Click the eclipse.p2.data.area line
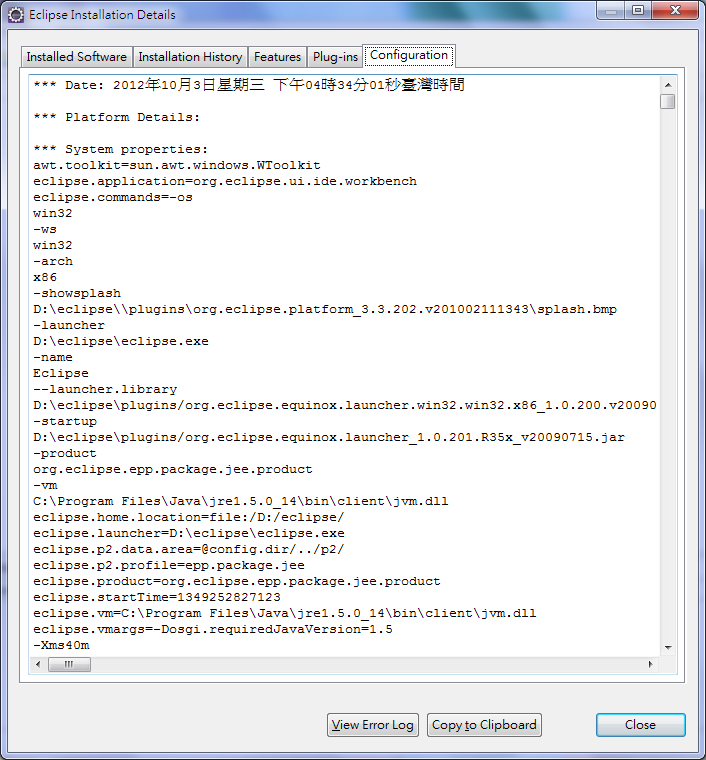This screenshot has height=760, width=706. click(x=188, y=549)
